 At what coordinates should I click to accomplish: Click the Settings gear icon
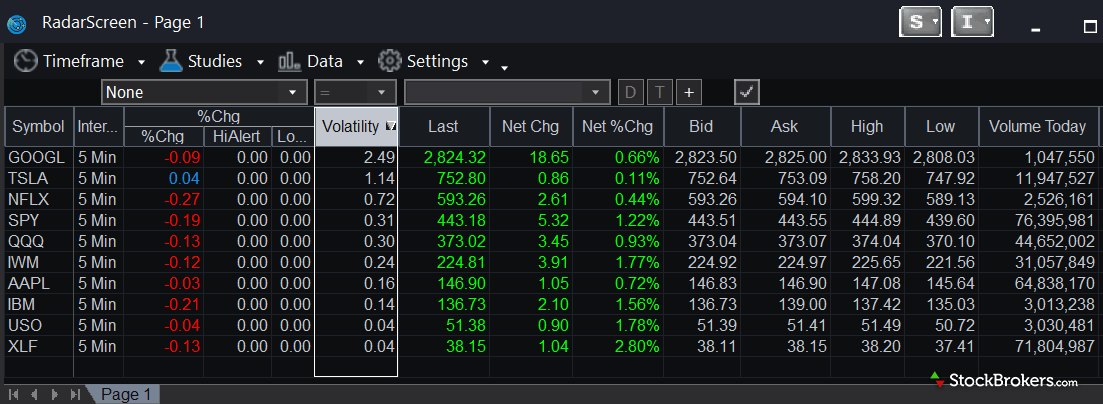click(x=389, y=62)
